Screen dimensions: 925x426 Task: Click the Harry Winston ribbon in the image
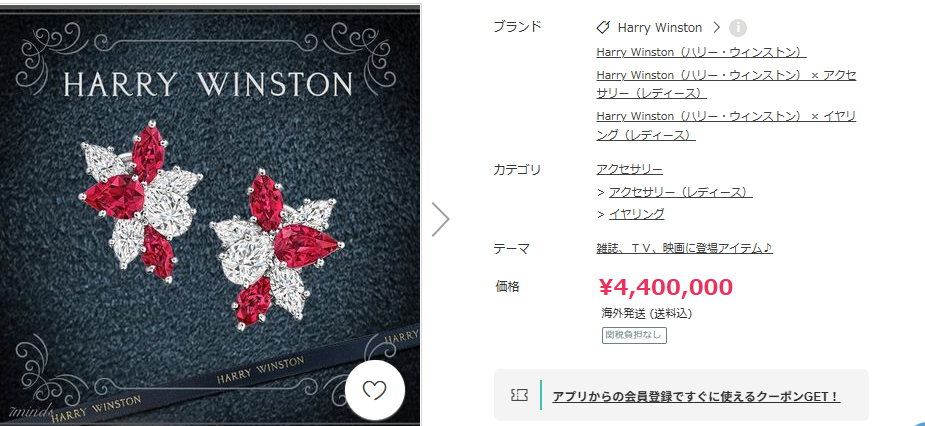(236, 376)
